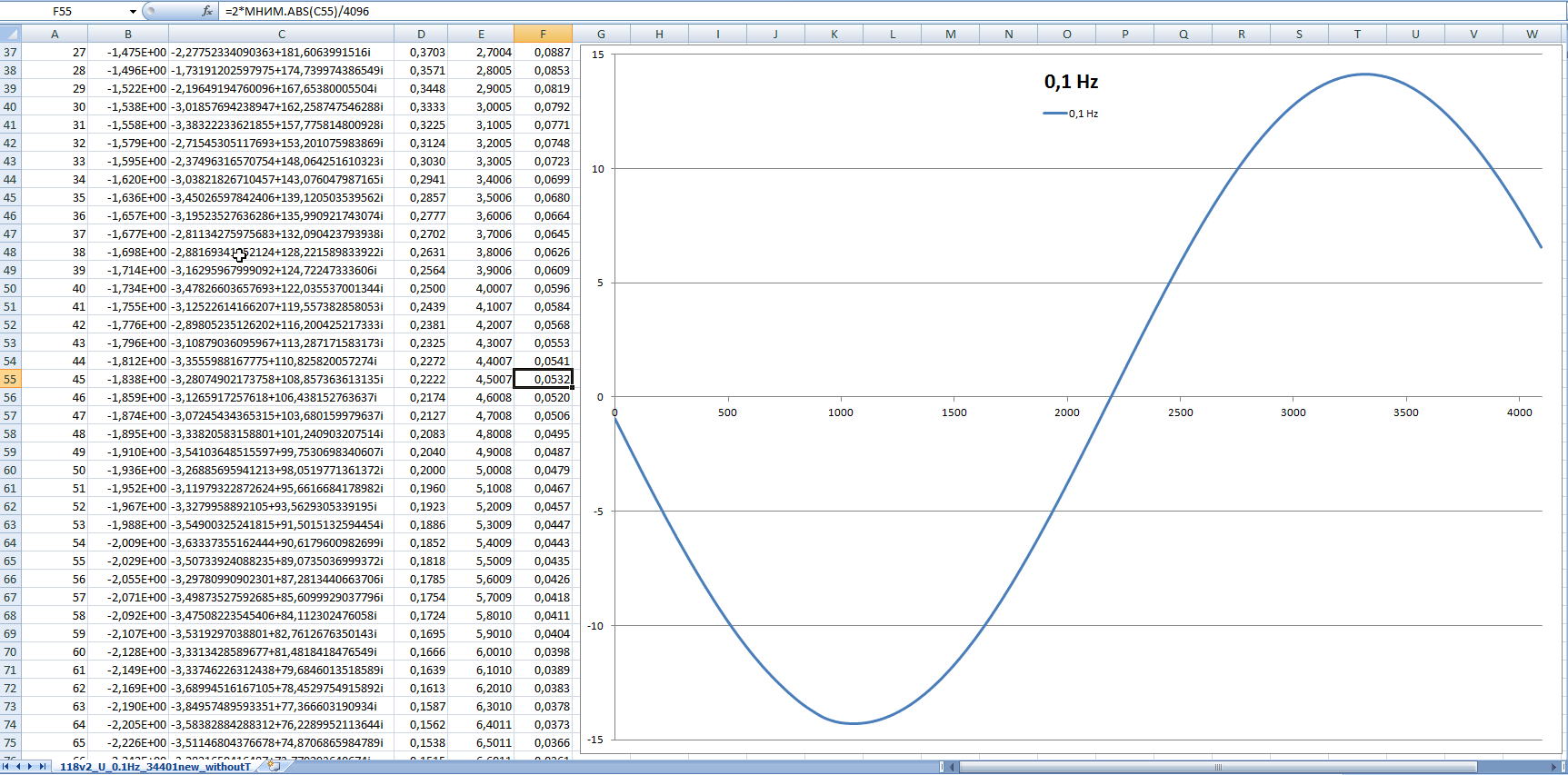Click the Insert Worksheet icon
The image size is (1568, 775).
[x=274, y=767]
